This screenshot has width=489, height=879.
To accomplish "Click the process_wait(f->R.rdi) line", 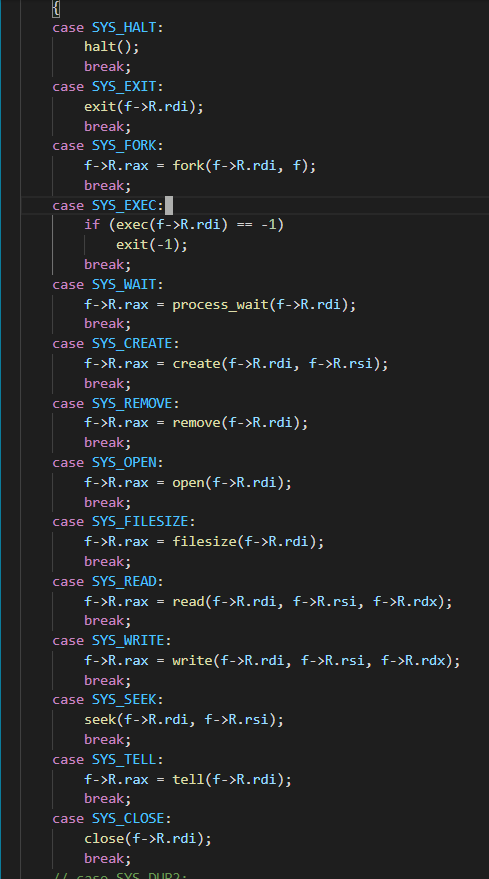I will [x=220, y=304].
